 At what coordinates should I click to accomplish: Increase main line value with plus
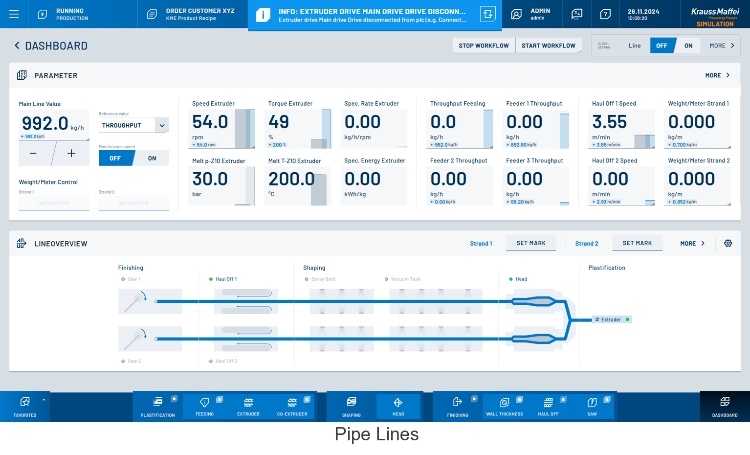pyautogui.click(x=70, y=153)
